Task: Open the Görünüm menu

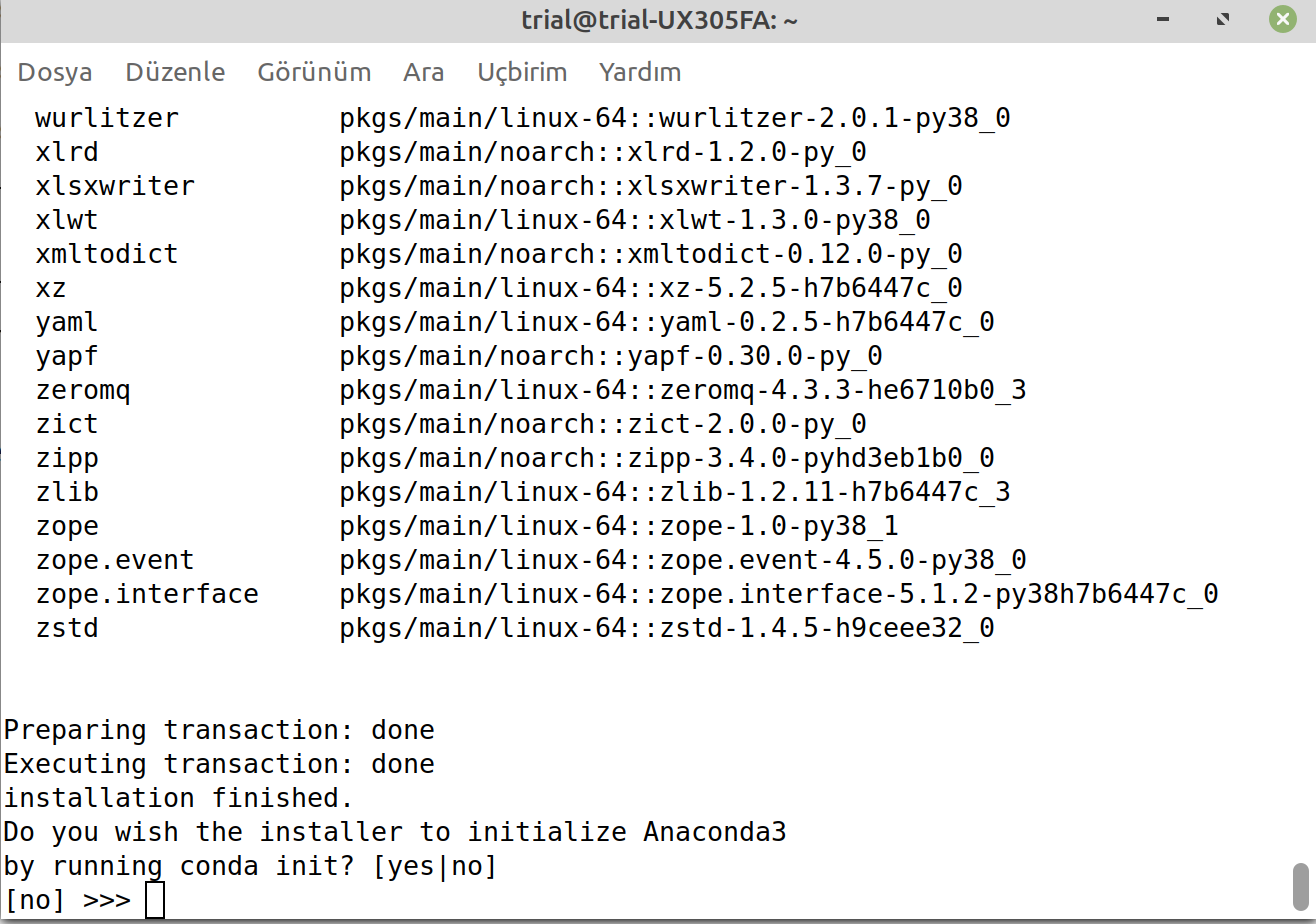Action: (x=314, y=72)
